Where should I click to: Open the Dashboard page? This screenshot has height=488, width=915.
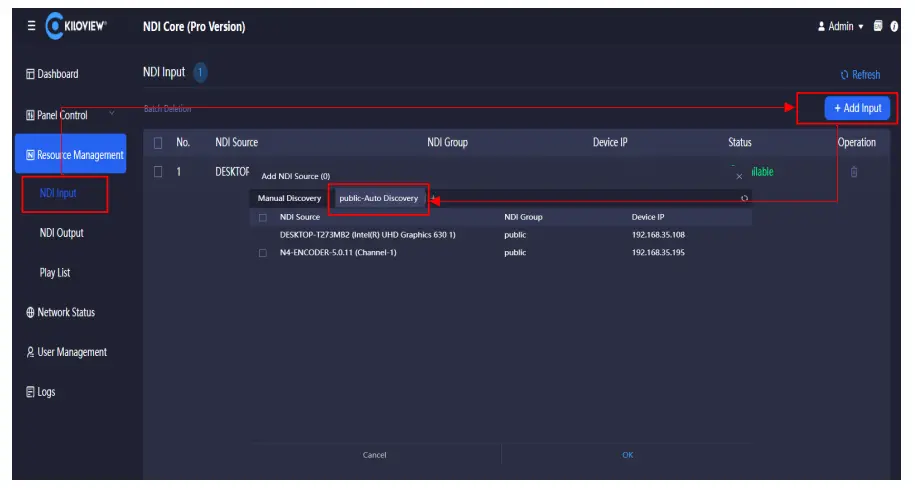(x=52, y=74)
